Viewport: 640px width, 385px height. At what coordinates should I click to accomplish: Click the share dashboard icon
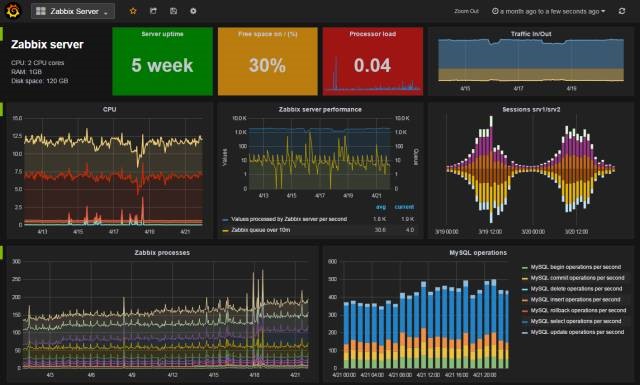153,11
